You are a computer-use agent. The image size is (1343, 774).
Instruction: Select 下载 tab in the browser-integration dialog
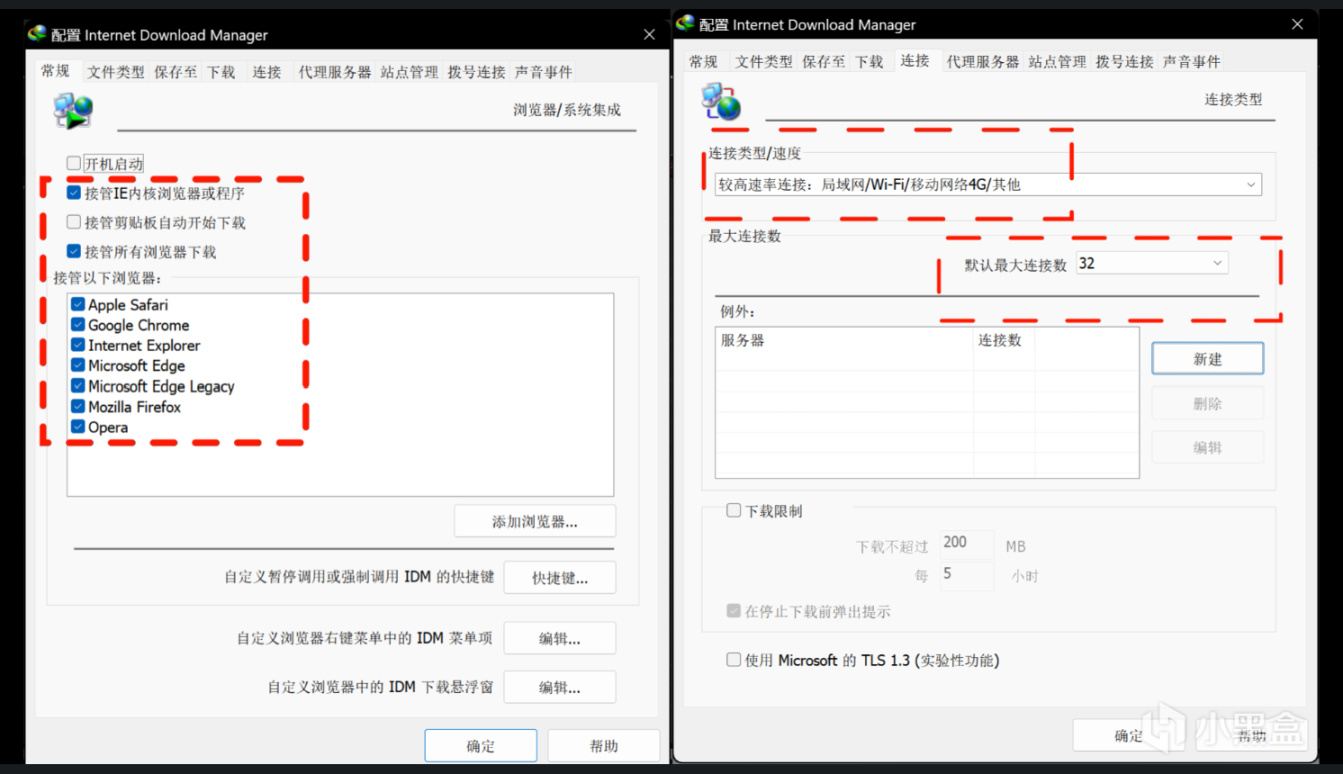pyautogui.click(x=221, y=72)
